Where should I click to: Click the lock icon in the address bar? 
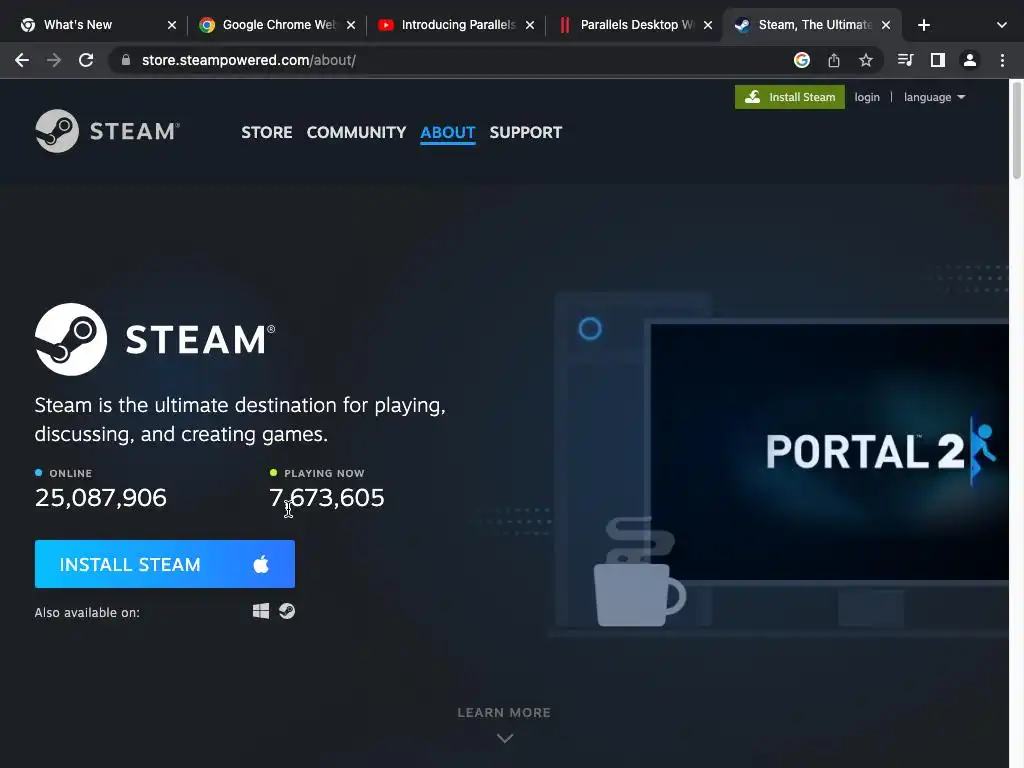pos(126,60)
